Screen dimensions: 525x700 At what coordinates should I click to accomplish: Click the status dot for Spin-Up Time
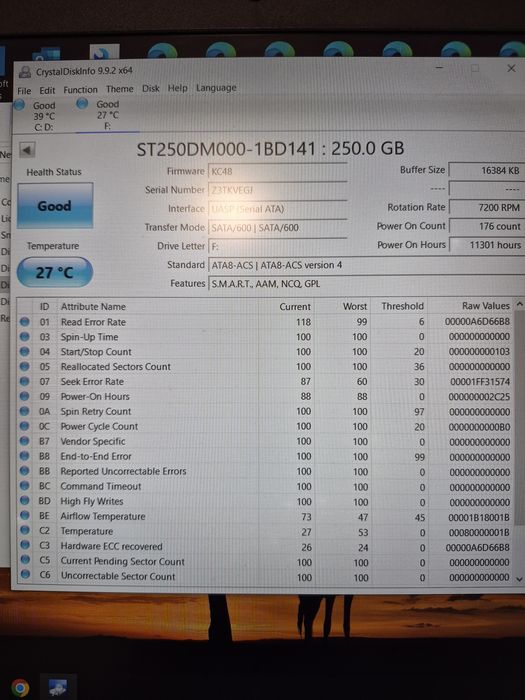(x=25, y=336)
